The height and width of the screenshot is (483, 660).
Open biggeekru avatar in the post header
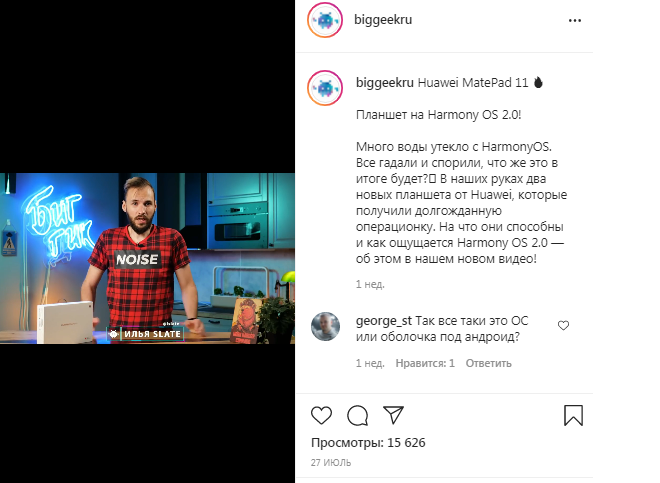coord(325,20)
